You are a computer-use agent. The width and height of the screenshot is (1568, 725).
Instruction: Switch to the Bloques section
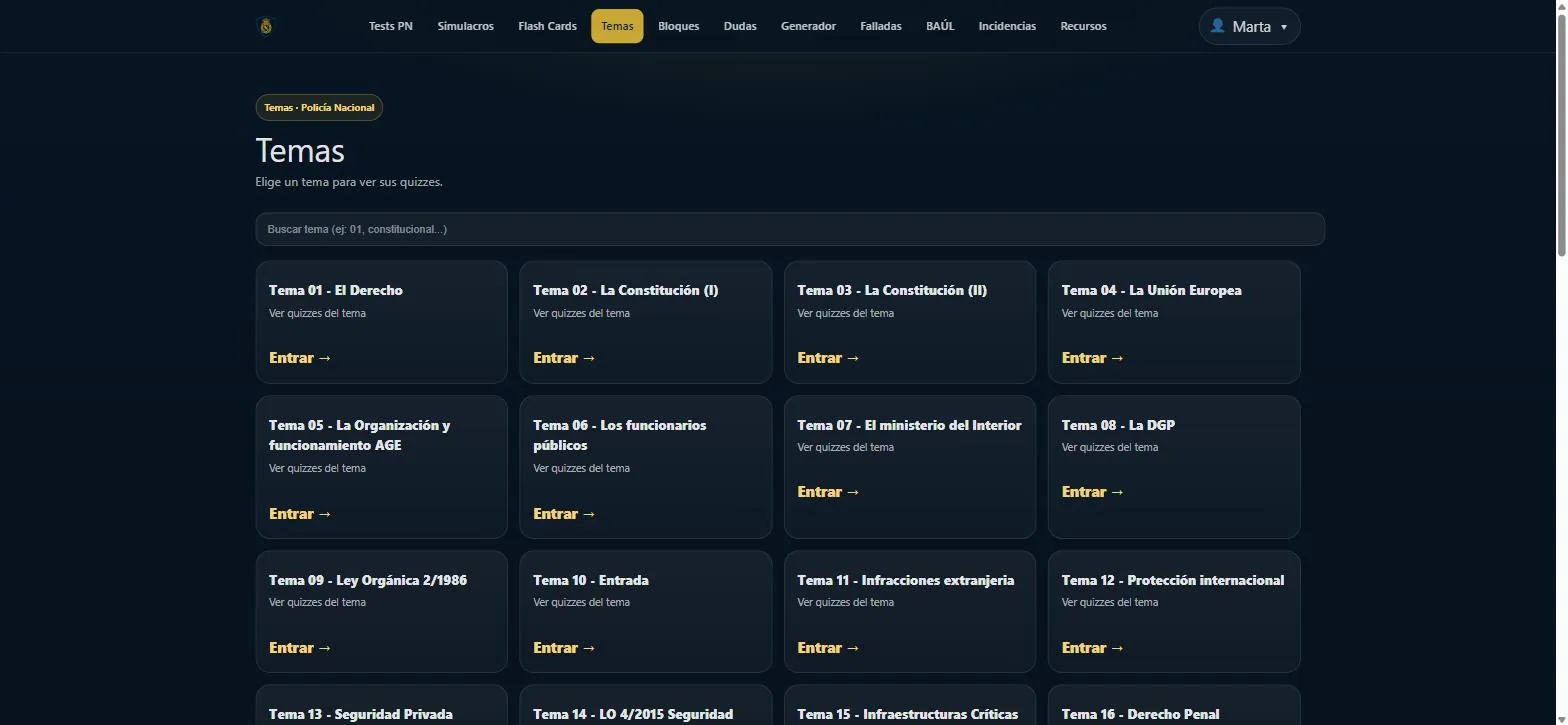click(x=679, y=26)
